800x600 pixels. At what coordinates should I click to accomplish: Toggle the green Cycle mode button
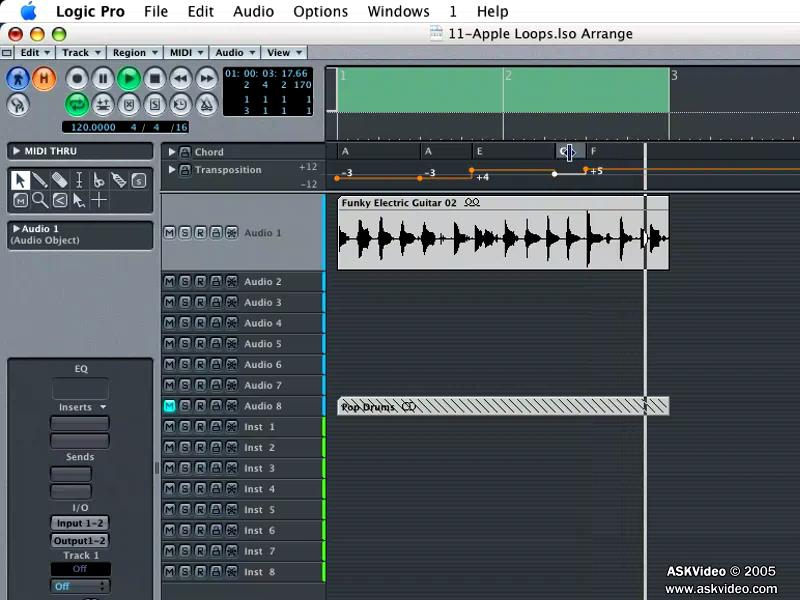(77, 105)
